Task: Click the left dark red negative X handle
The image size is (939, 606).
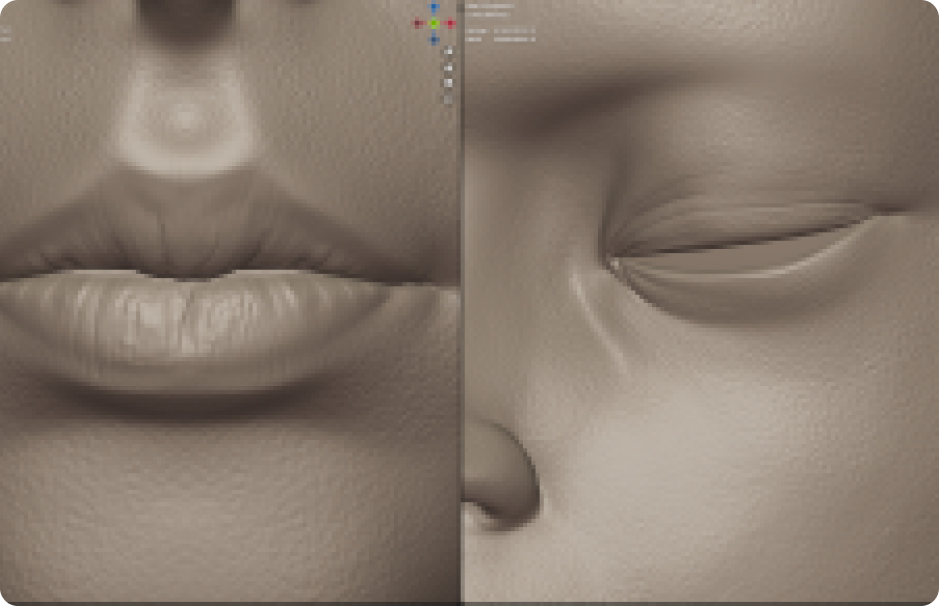Action: click(x=417, y=24)
